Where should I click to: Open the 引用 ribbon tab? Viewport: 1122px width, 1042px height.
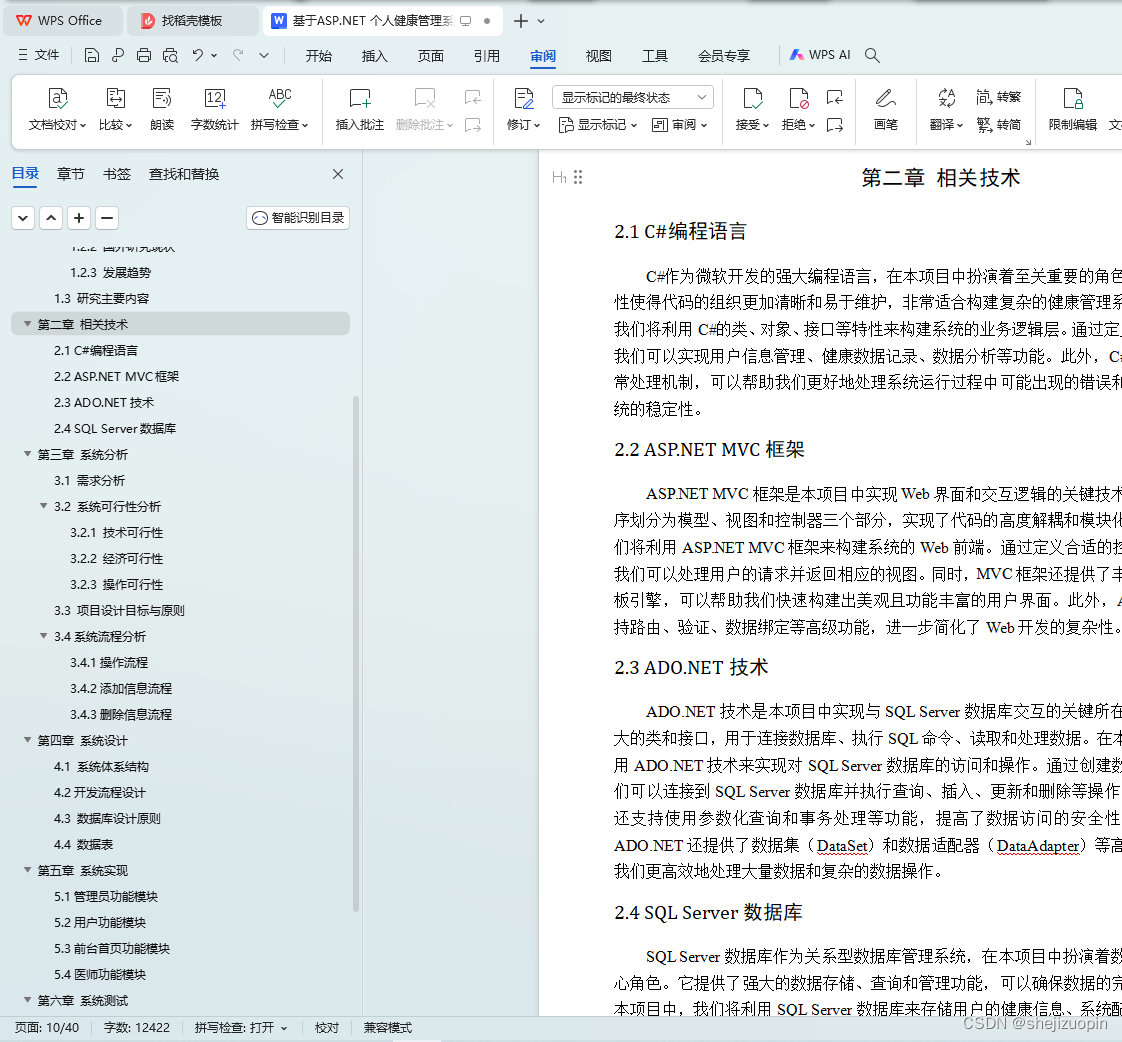tap(487, 56)
